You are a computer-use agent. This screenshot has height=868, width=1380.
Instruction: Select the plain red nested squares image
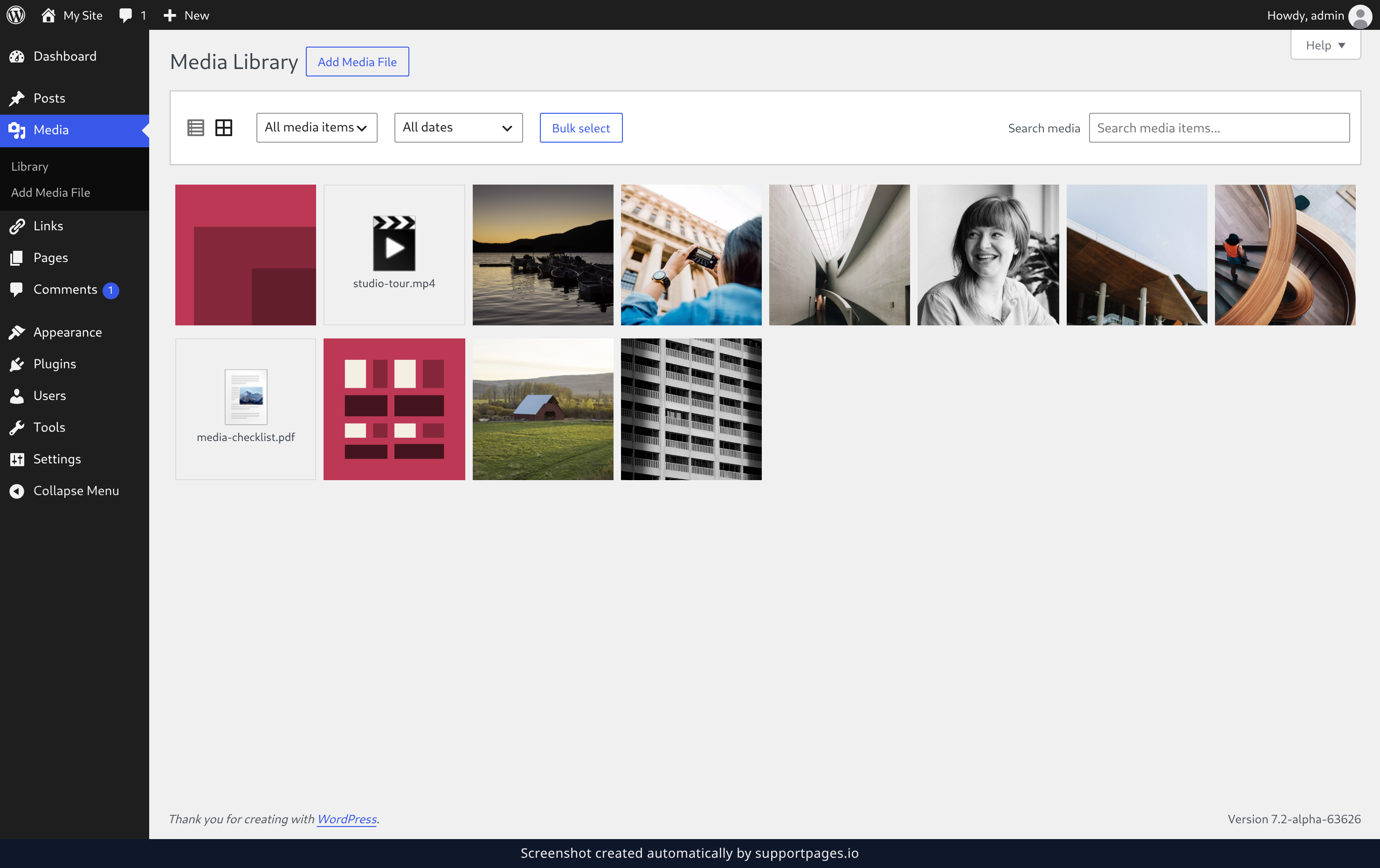245,255
